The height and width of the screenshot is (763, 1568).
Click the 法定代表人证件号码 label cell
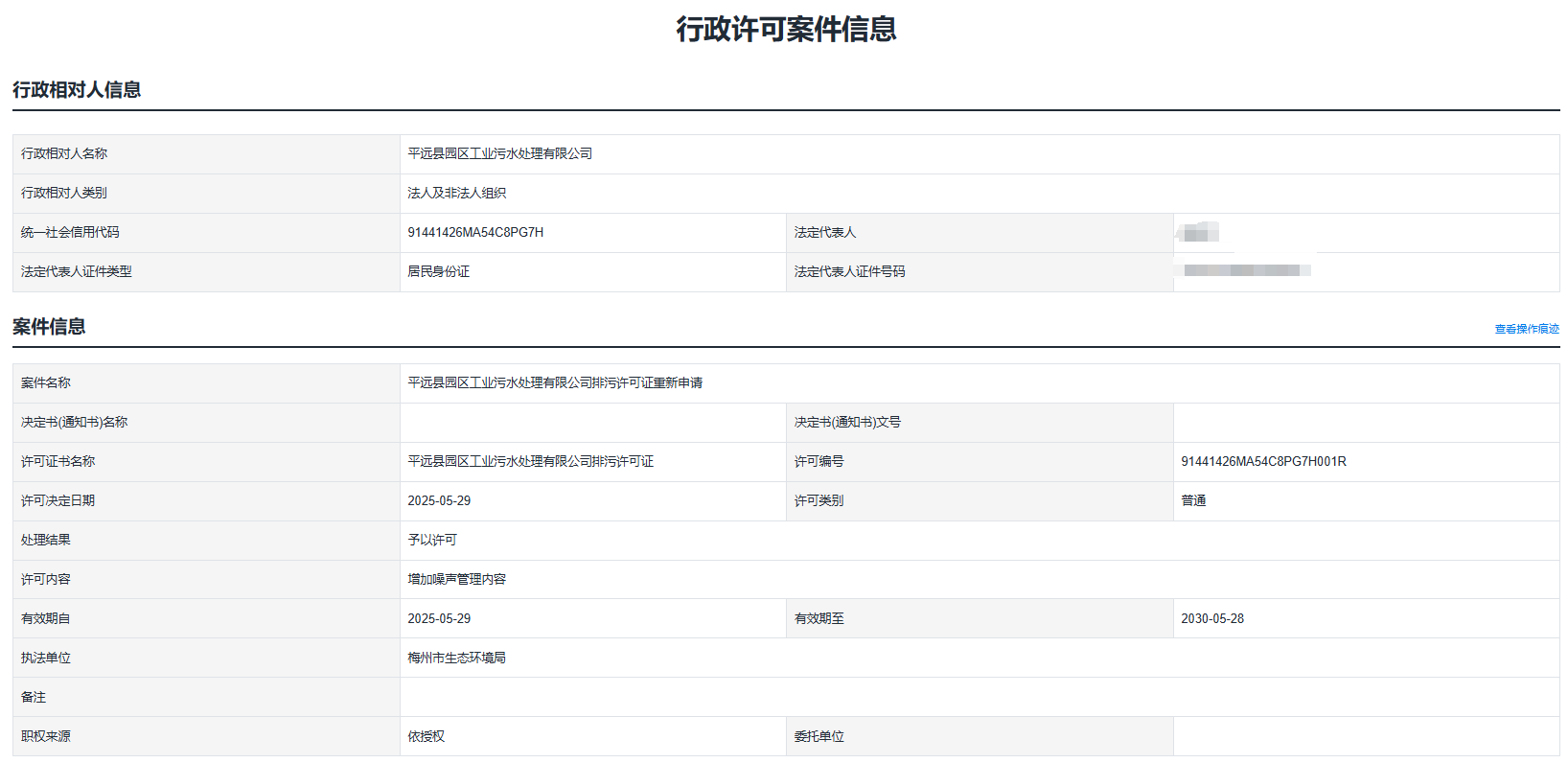tap(849, 272)
